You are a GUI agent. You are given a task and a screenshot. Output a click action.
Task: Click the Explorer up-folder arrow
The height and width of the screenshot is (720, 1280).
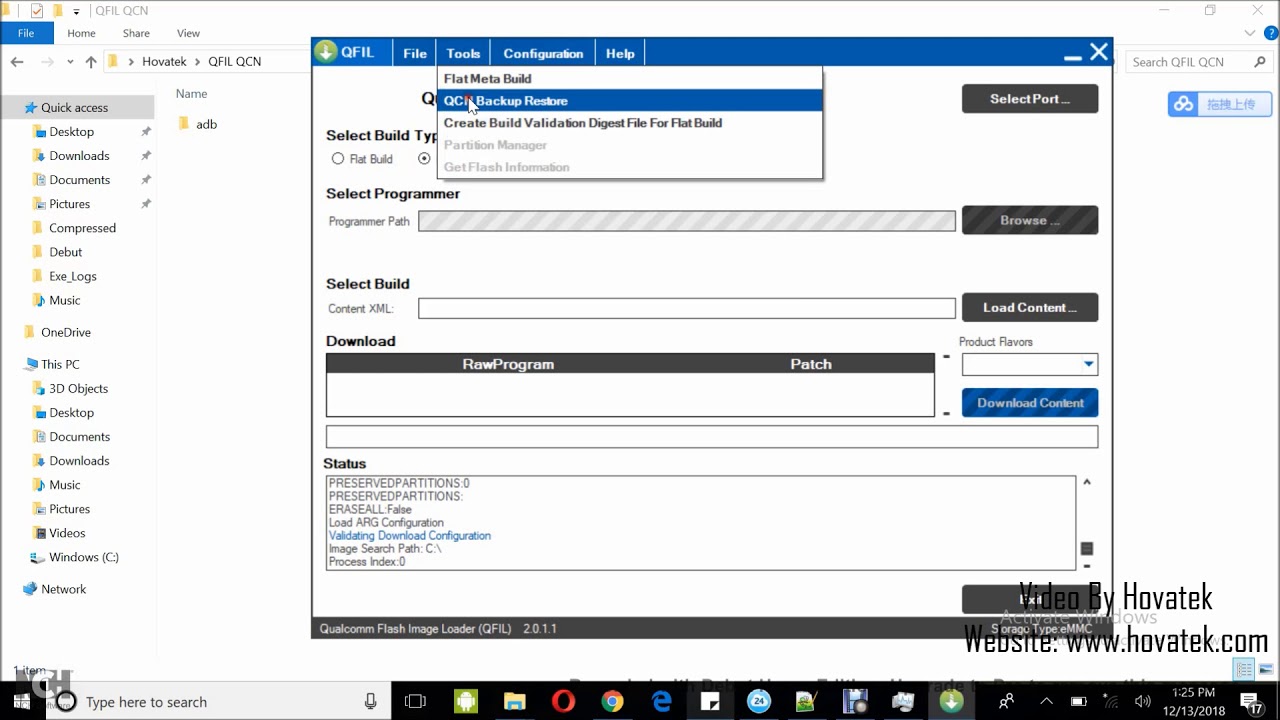point(91,62)
